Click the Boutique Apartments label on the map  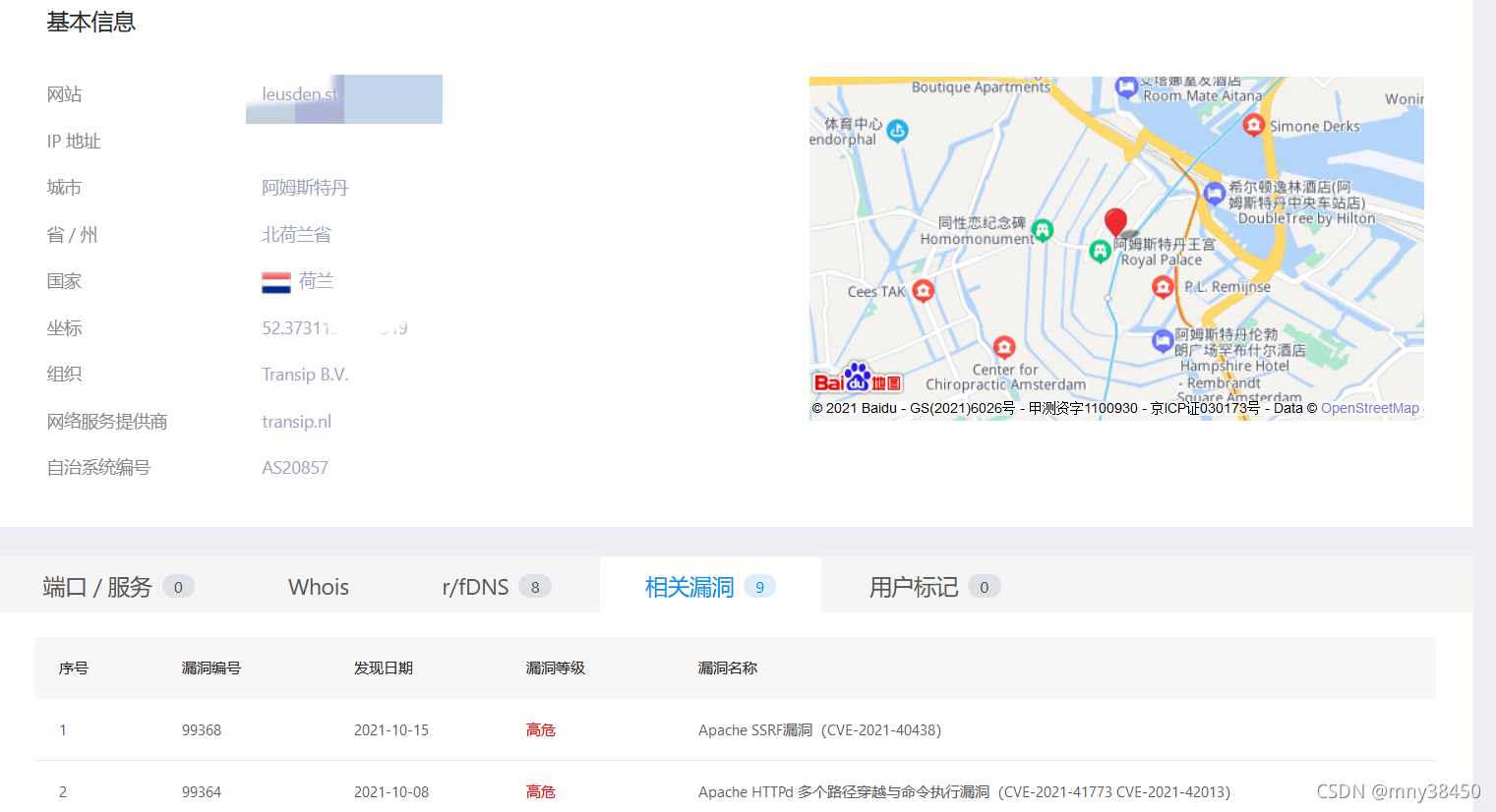(x=981, y=87)
